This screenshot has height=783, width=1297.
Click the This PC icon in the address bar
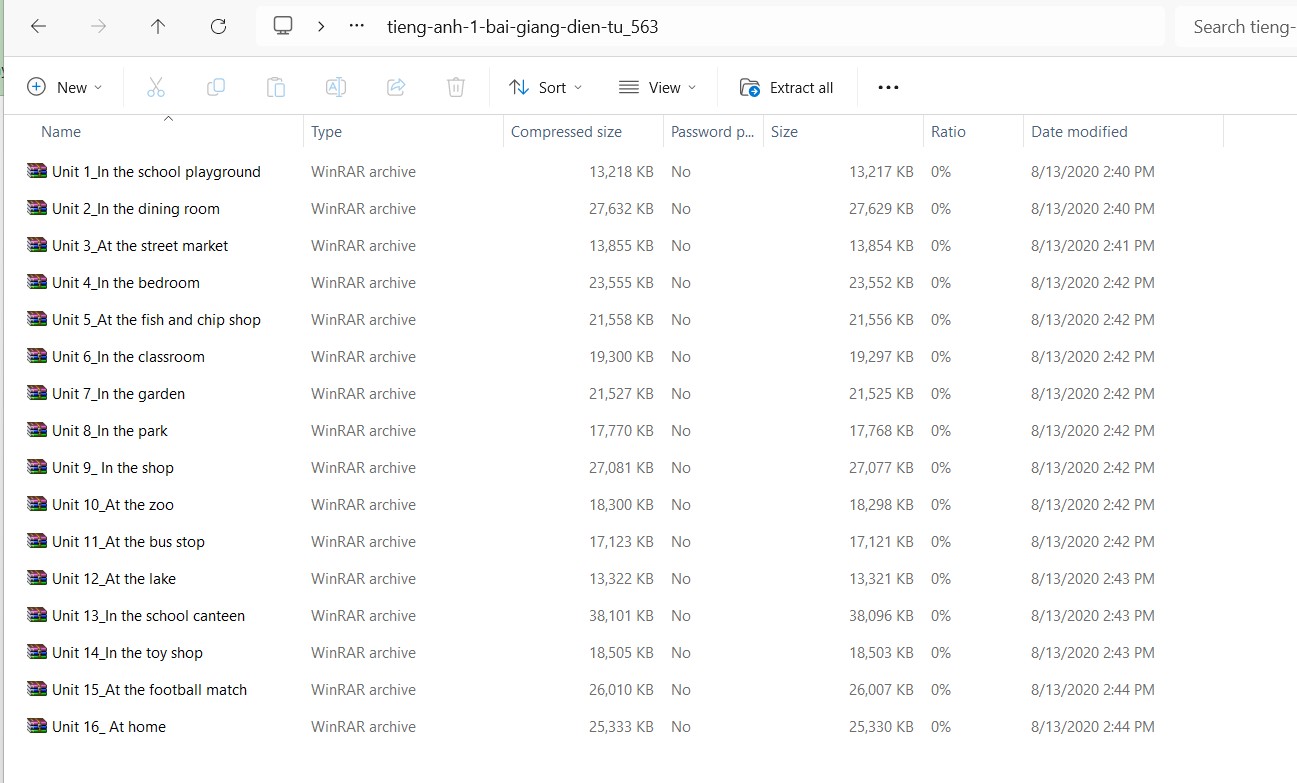point(283,26)
